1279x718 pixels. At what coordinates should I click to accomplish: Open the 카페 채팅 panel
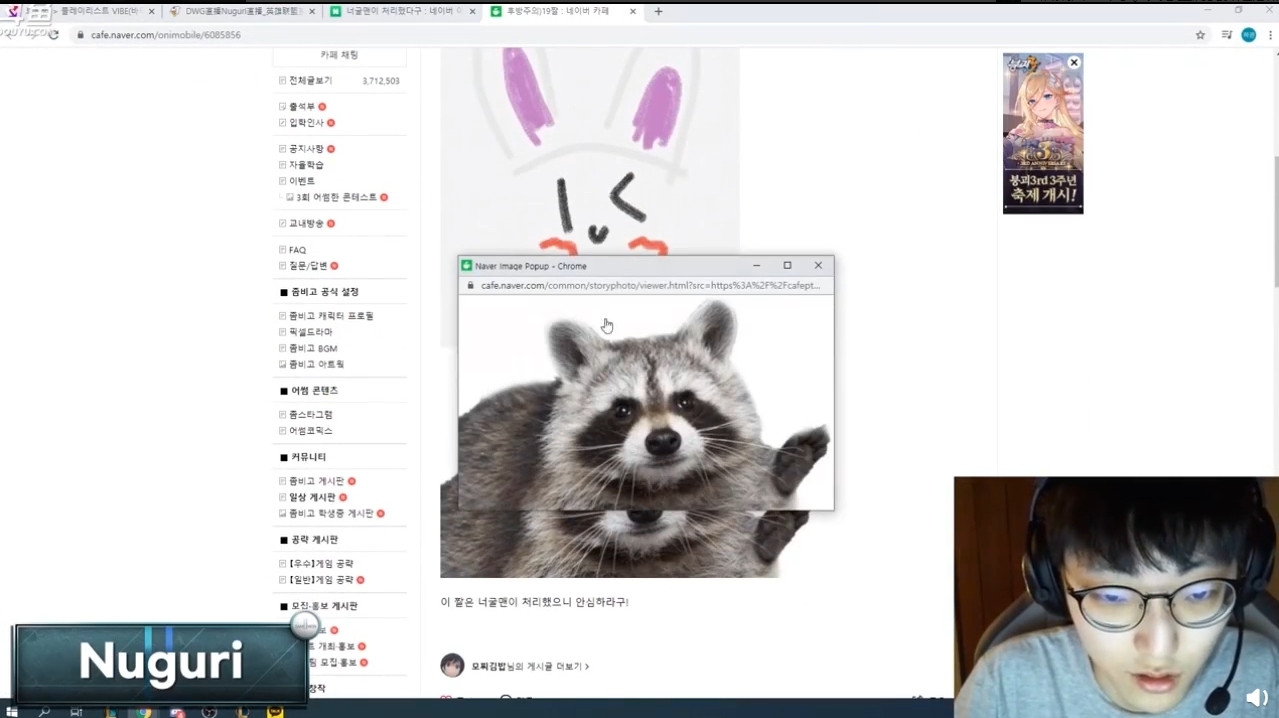(338, 55)
